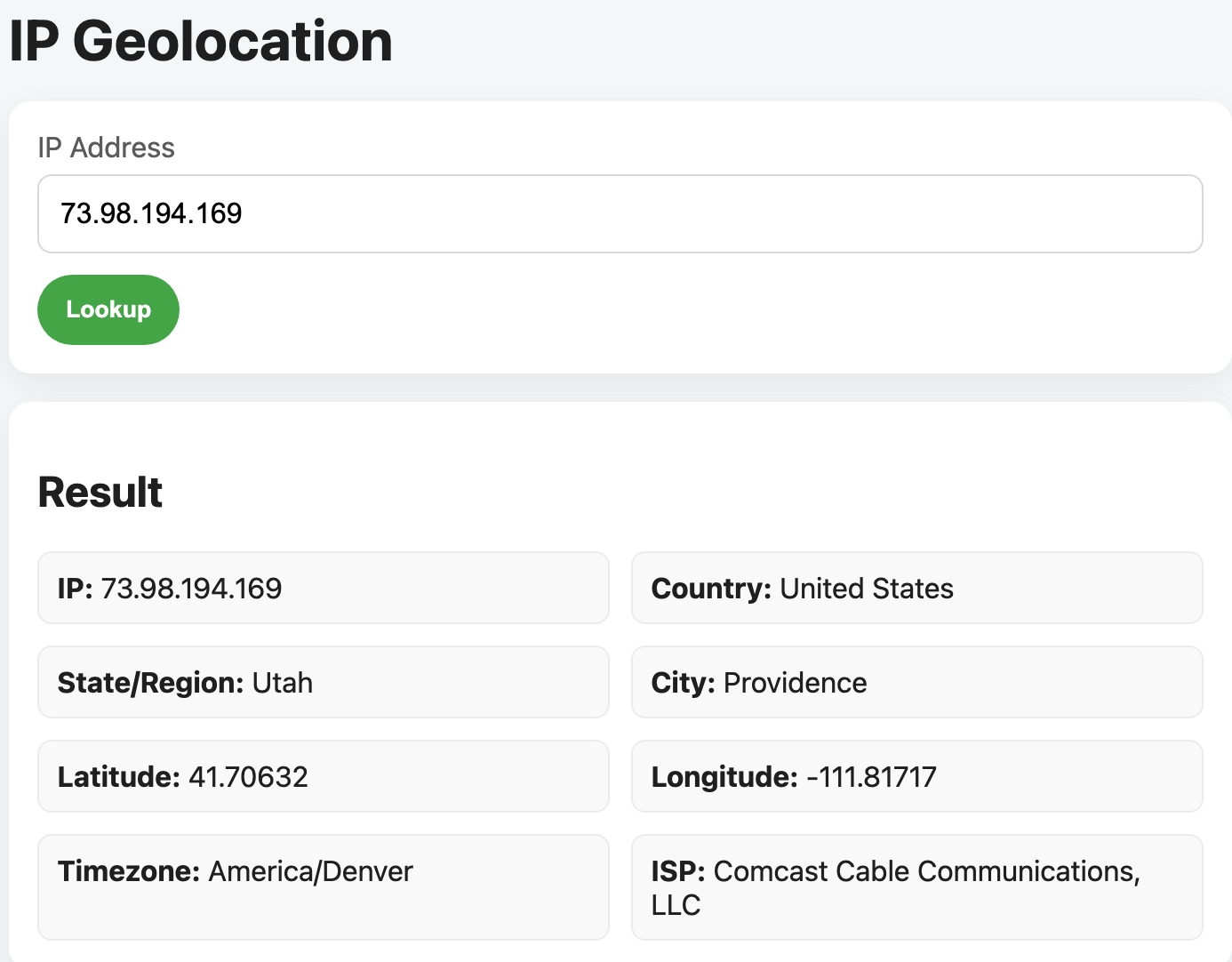
Task: Select the Utah text in State/Region
Action: [282, 683]
